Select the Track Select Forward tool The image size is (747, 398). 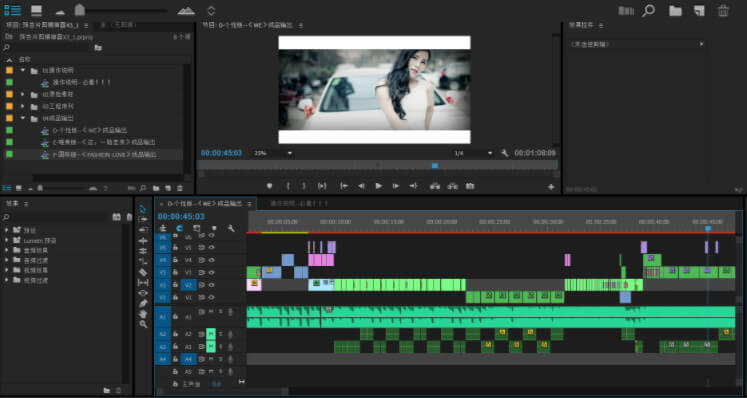[x=143, y=219]
